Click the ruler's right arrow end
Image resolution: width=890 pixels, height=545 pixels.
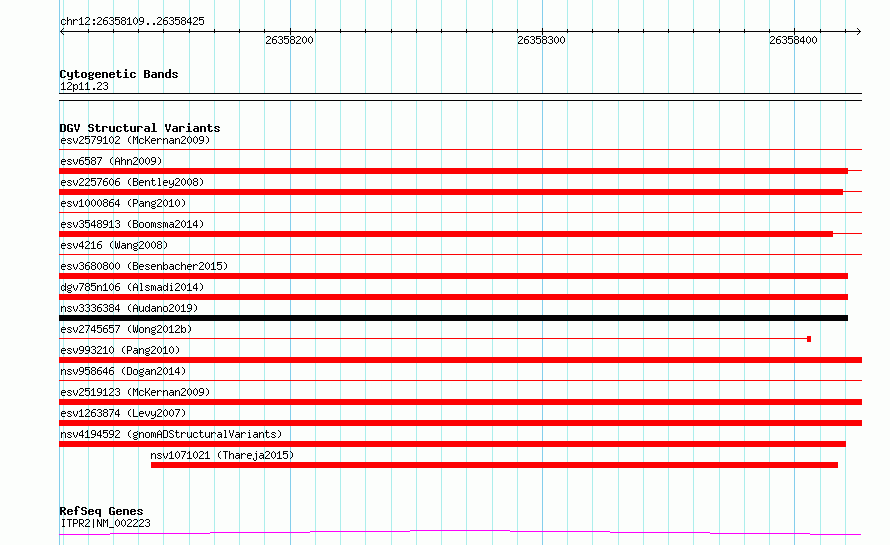point(858,32)
